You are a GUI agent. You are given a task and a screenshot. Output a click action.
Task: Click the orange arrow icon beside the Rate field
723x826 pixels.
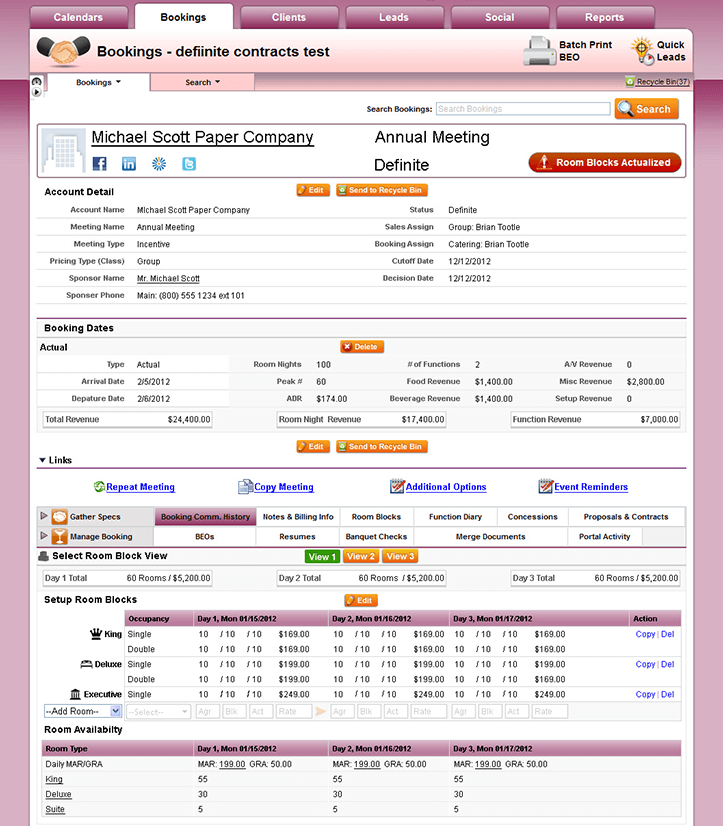(x=320, y=712)
